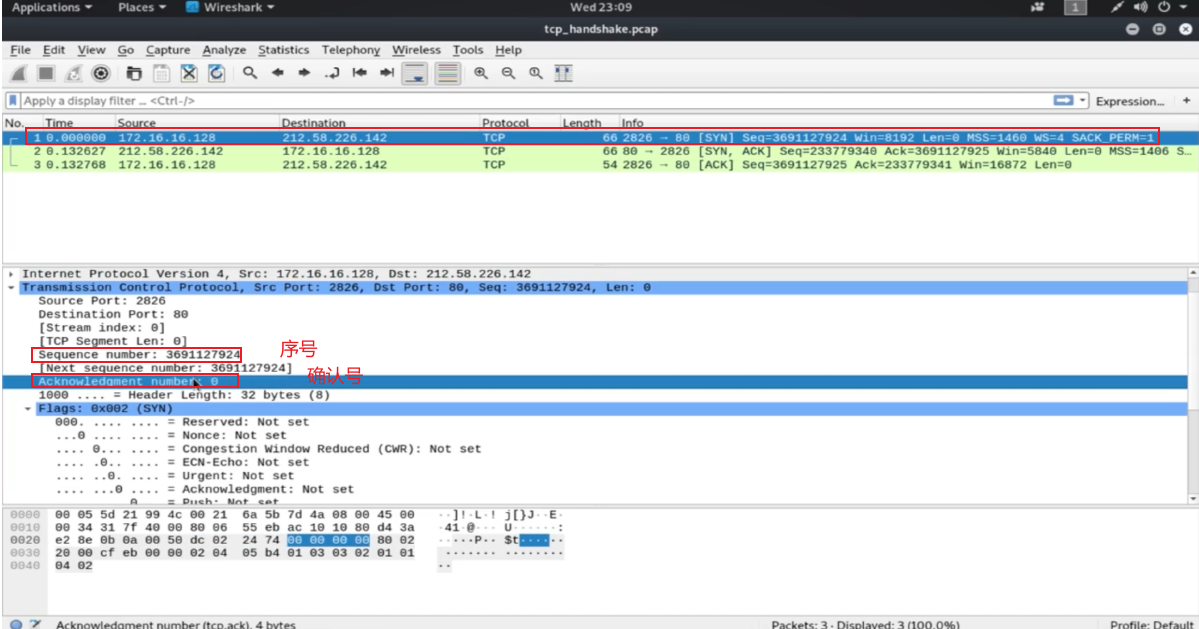The height and width of the screenshot is (629, 1199).
Task: Open the Wireshark app menu in top bar
Action: [x=230, y=8]
